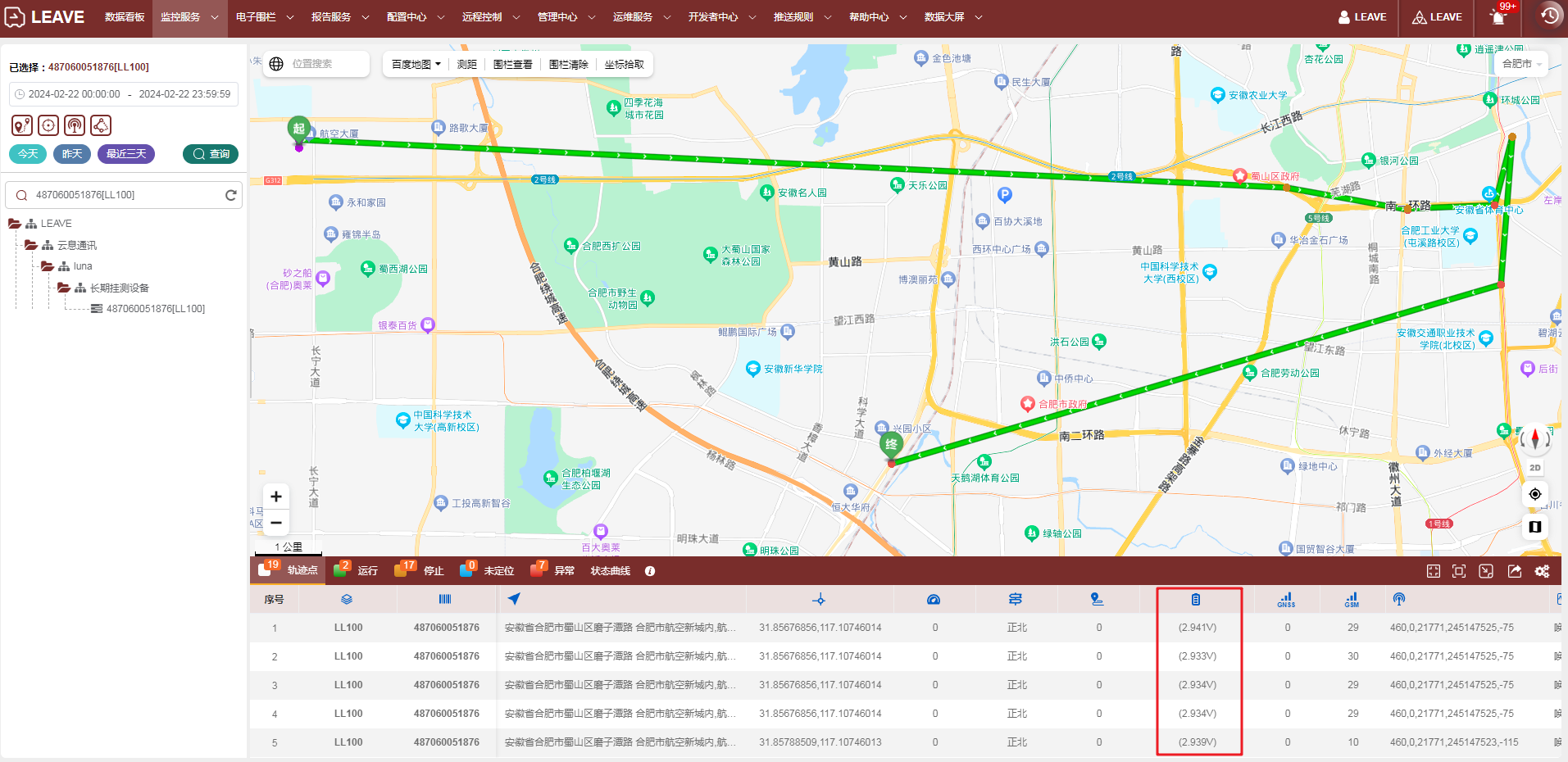Viewport: 1568px width, 762px height.
Task: Toggle the 2D map view mode
Action: (1534, 468)
